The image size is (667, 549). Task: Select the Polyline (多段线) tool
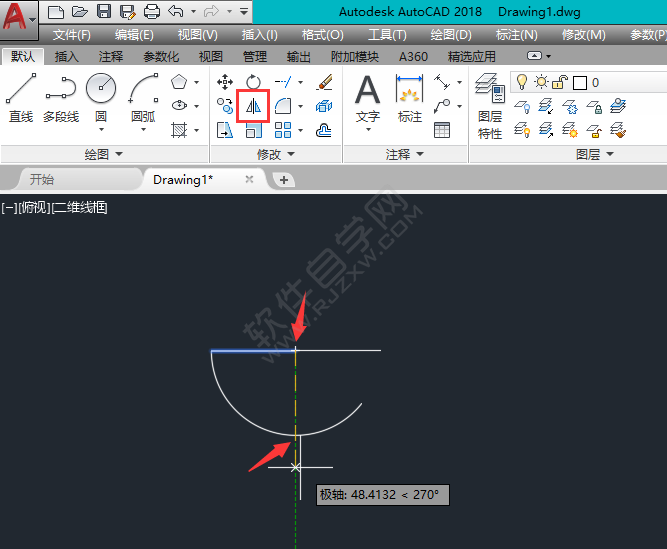tap(61, 99)
